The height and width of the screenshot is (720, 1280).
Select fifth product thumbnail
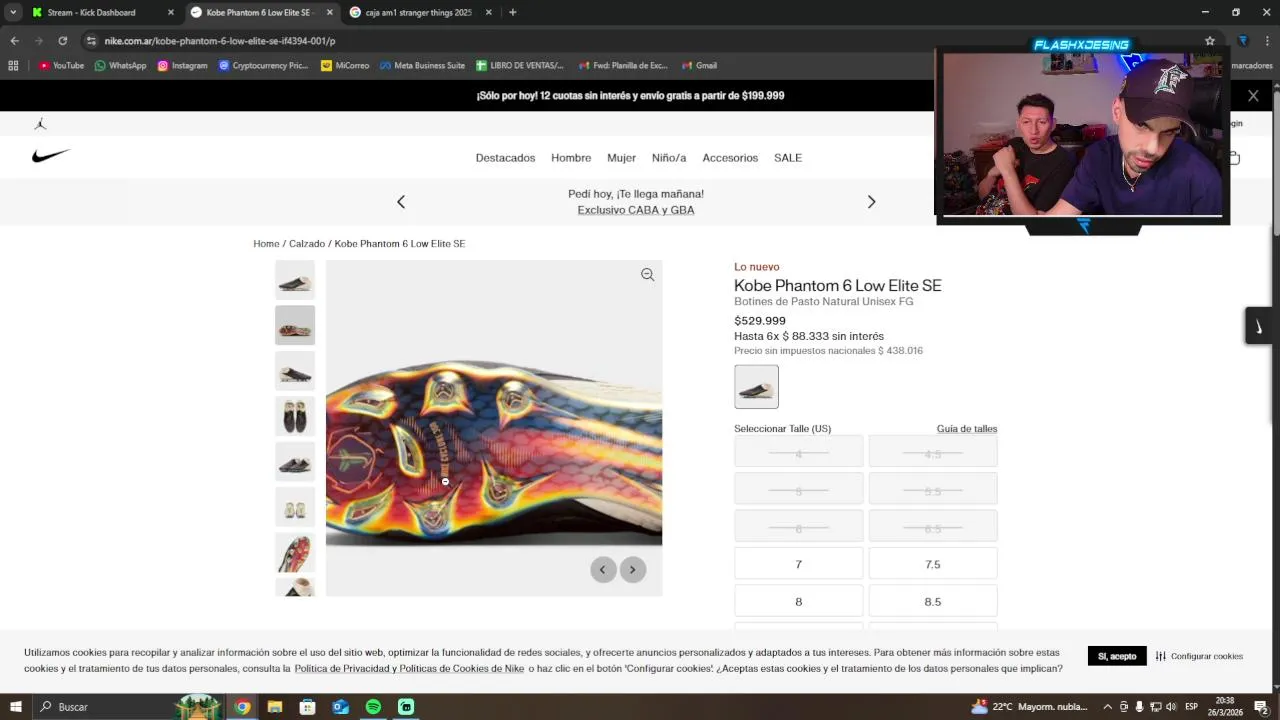tap(295, 462)
